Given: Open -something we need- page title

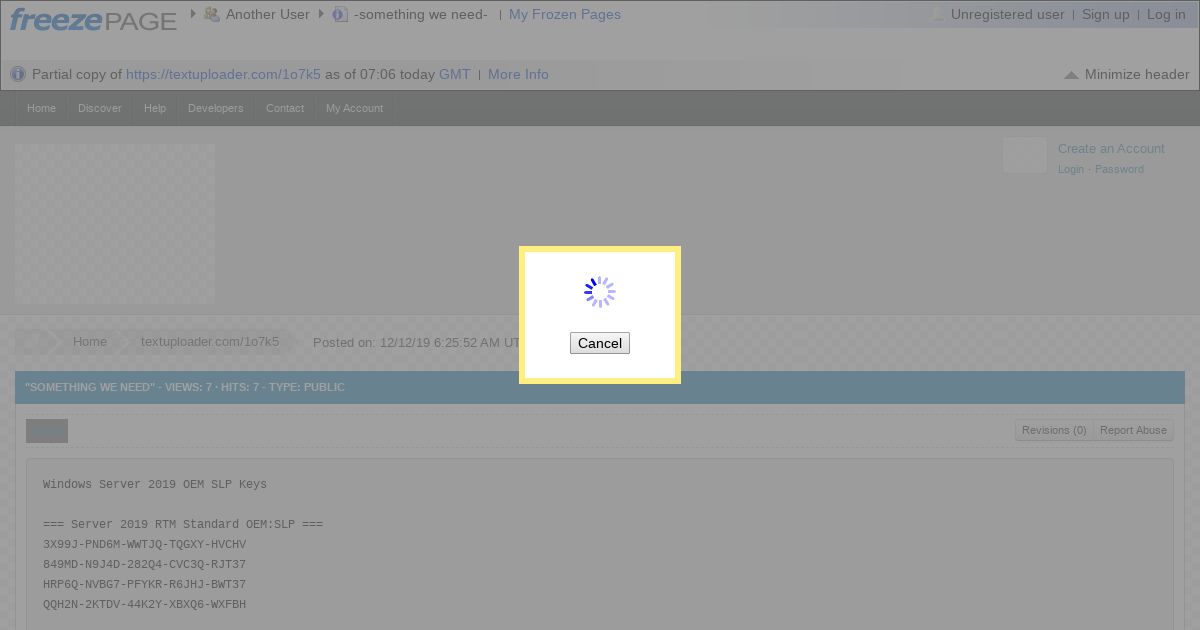Looking at the screenshot, I should (x=421, y=14).
